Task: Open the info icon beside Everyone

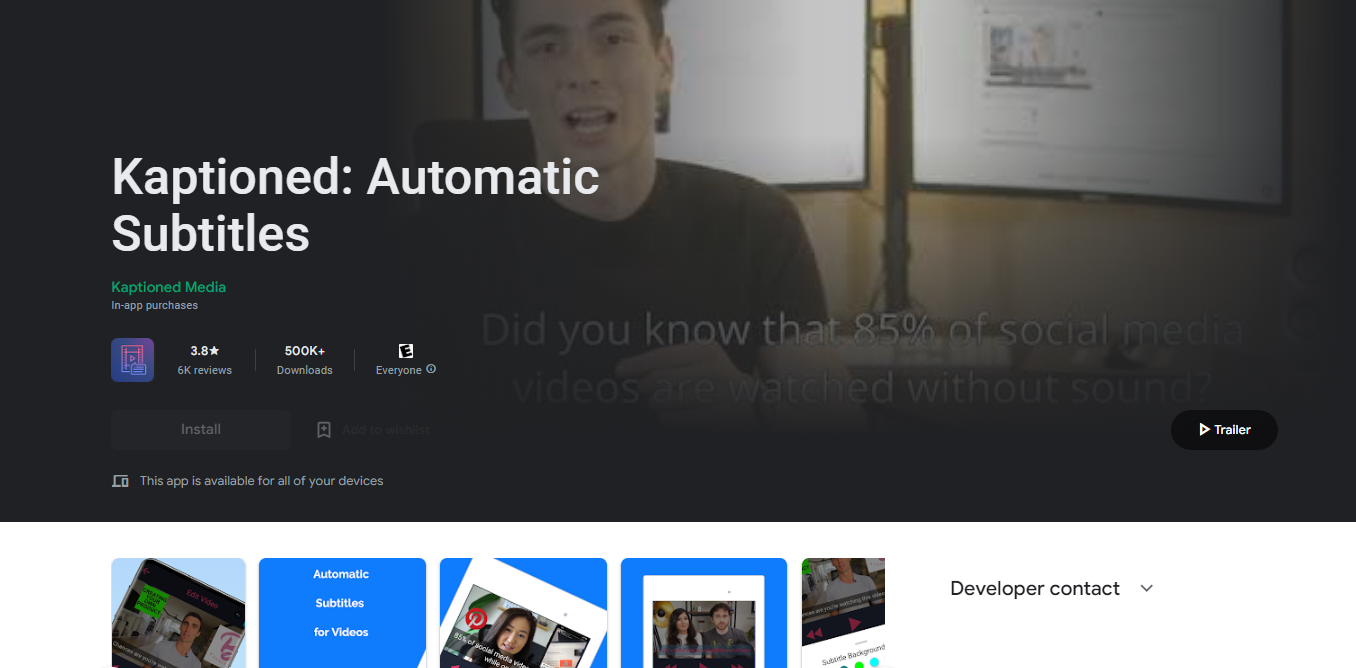Action: point(431,369)
